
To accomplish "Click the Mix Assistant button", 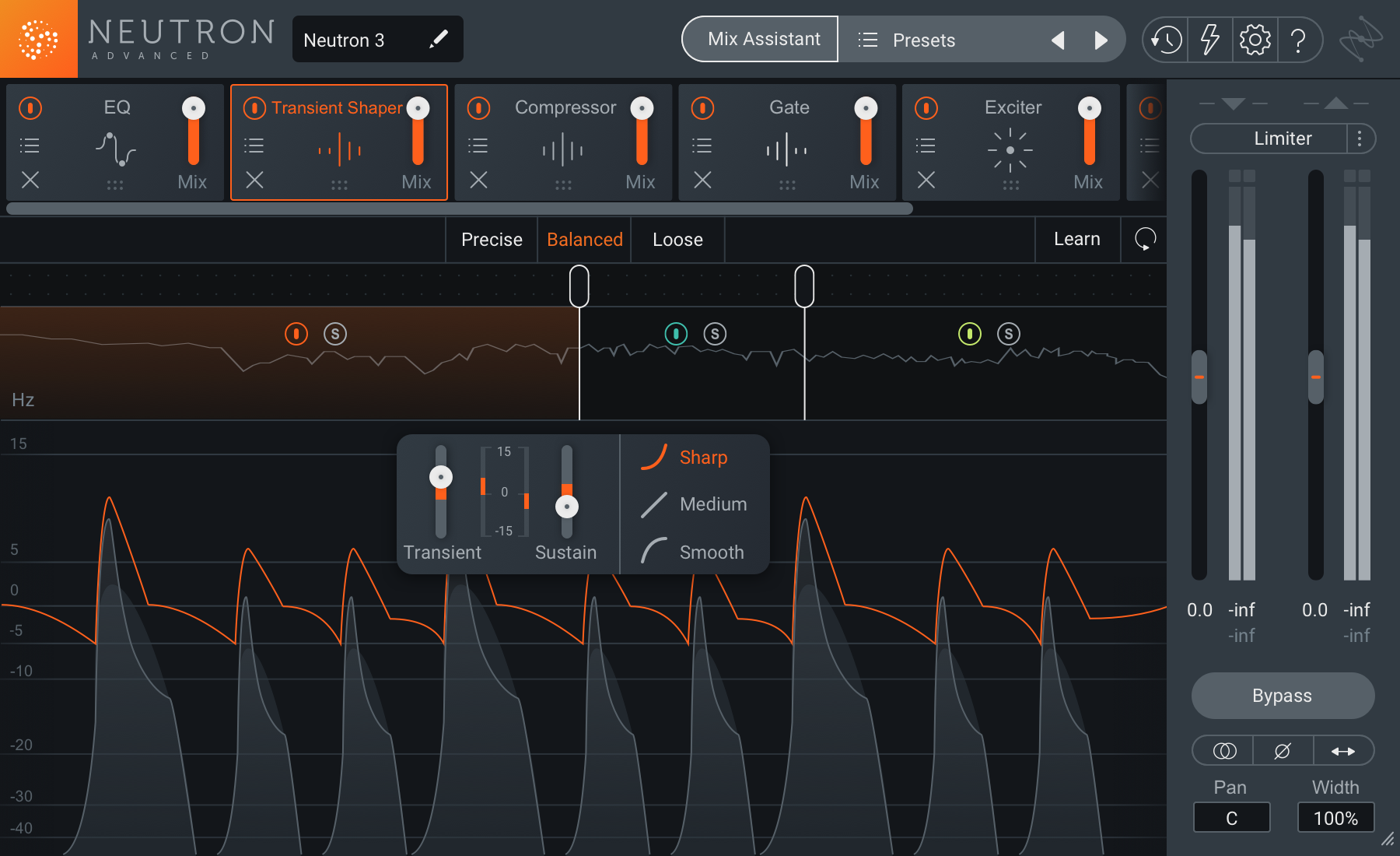I will 763,39.
